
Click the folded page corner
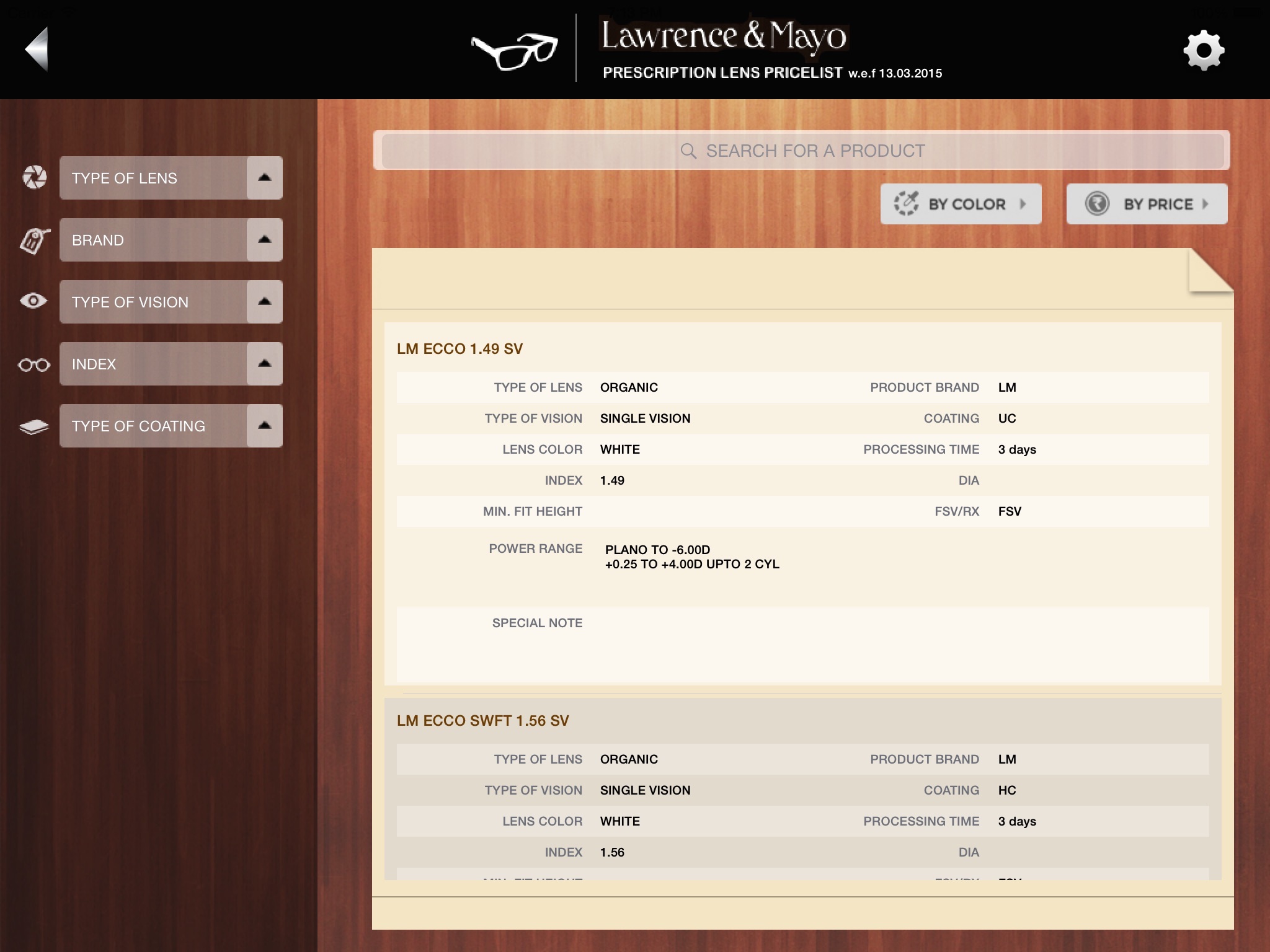coord(1210,270)
